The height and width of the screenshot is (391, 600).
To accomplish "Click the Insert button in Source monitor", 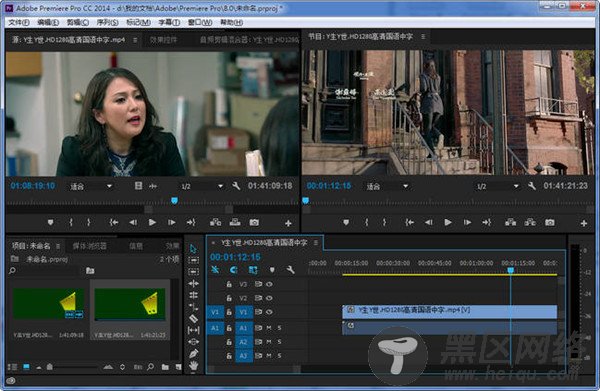I will [215, 222].
